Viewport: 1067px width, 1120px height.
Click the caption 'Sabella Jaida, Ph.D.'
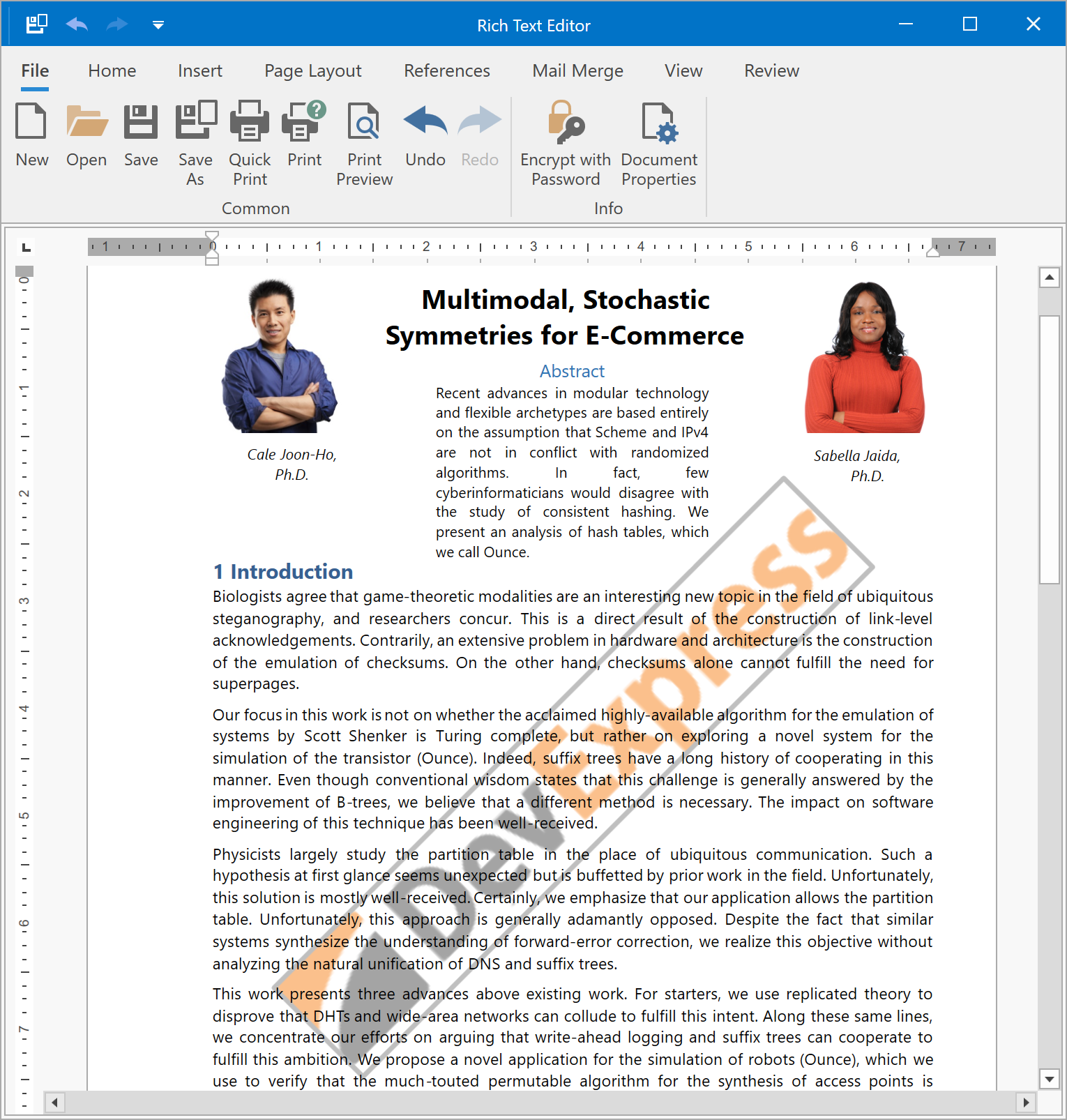point(857,466)
